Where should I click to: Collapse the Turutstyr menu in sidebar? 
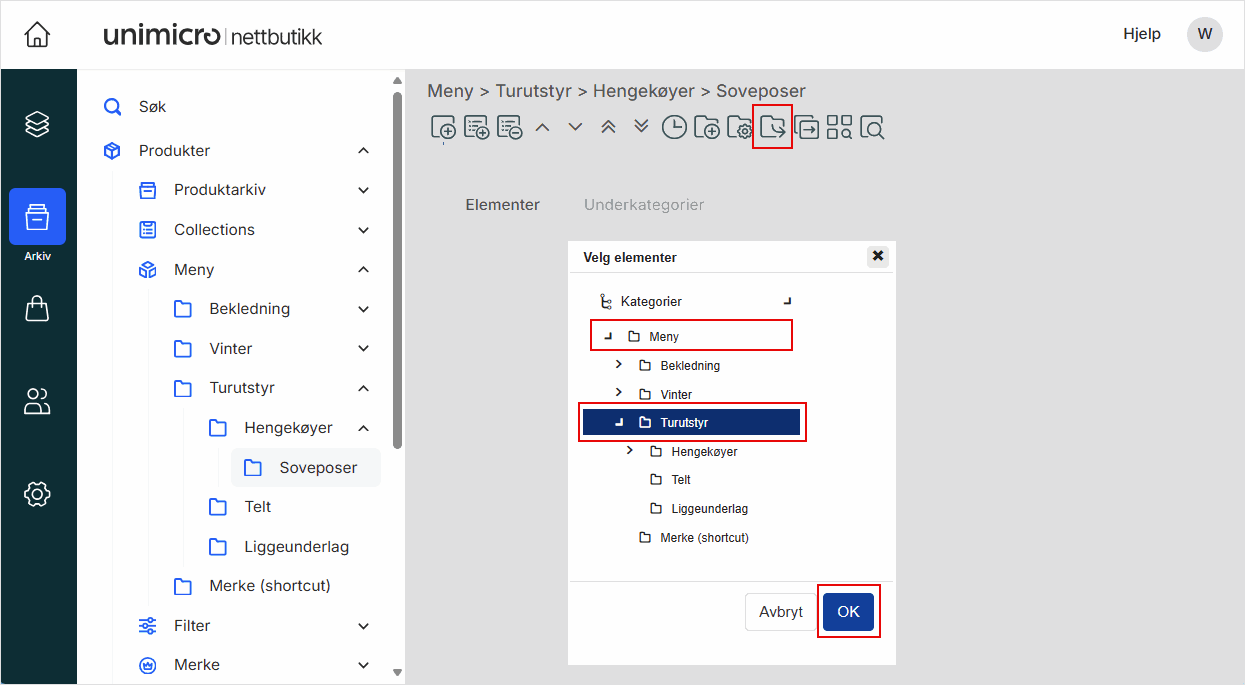363,388
